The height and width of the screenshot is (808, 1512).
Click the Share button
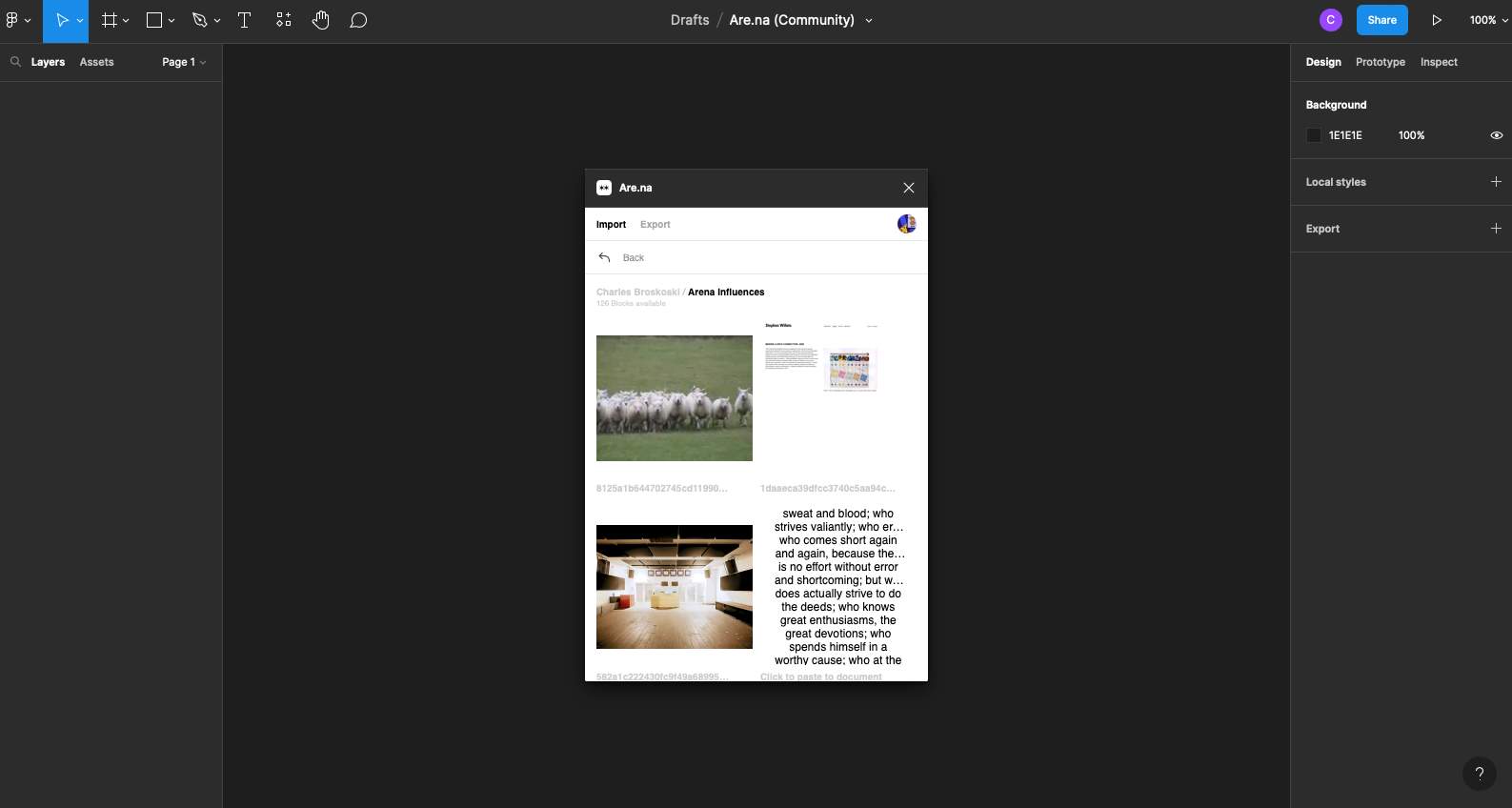(x=1381, y=20)
